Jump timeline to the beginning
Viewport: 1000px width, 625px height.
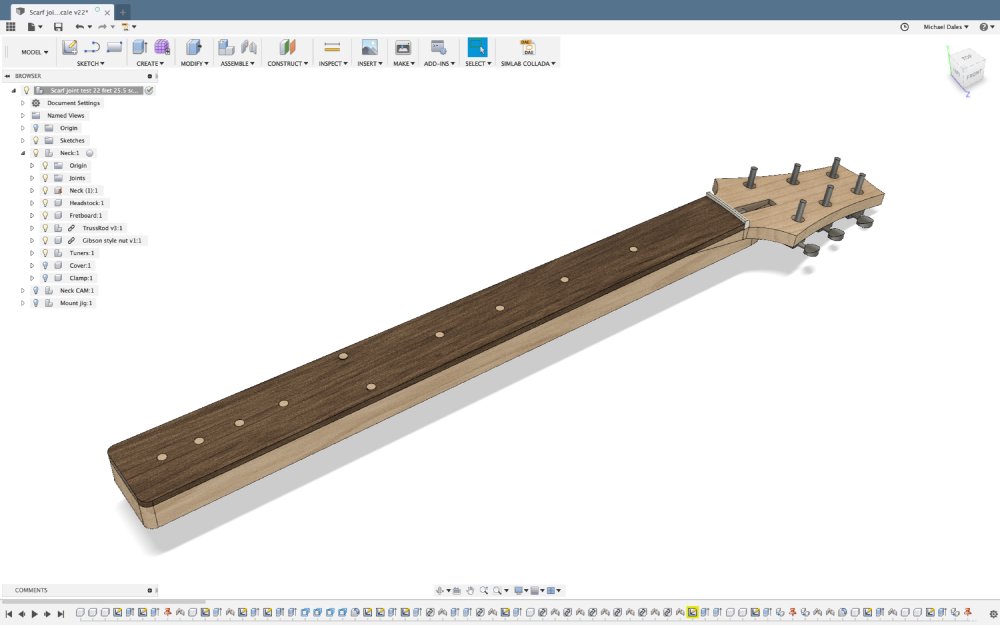(x=9, y=614)
